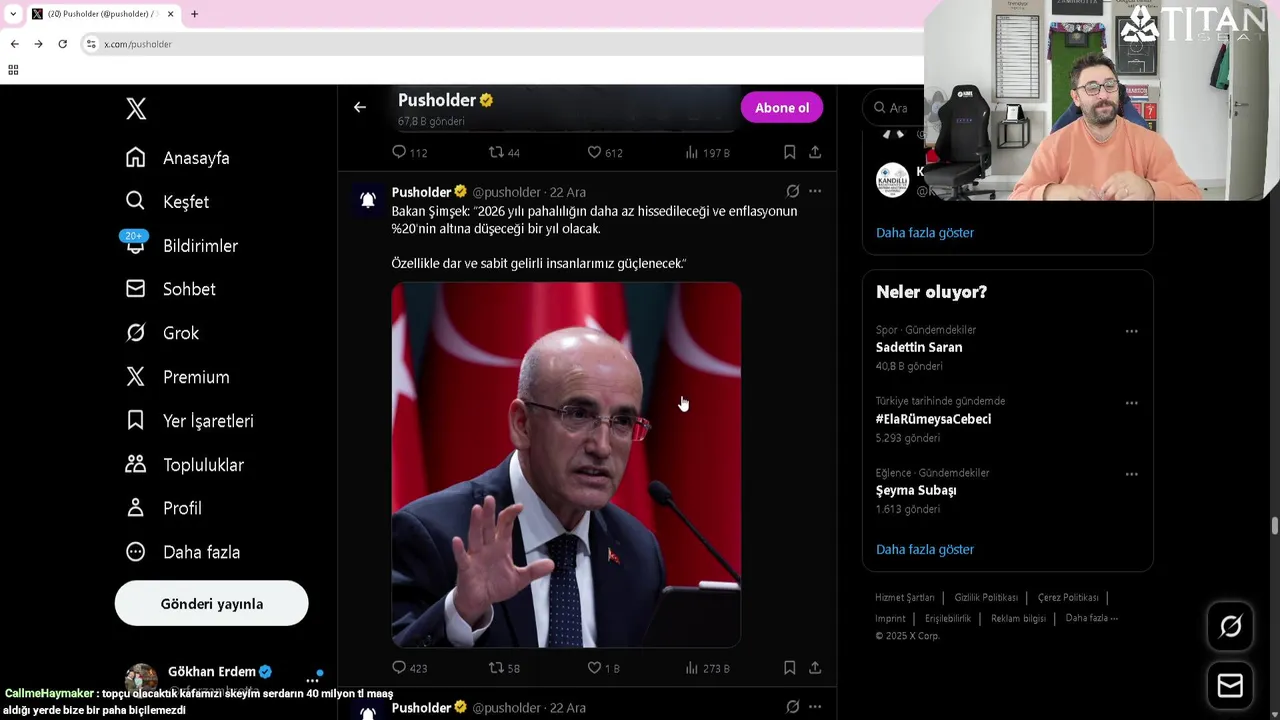Reply icon on post with 112 replies
Screen dimensions: 1280x720
coord(399,152)
